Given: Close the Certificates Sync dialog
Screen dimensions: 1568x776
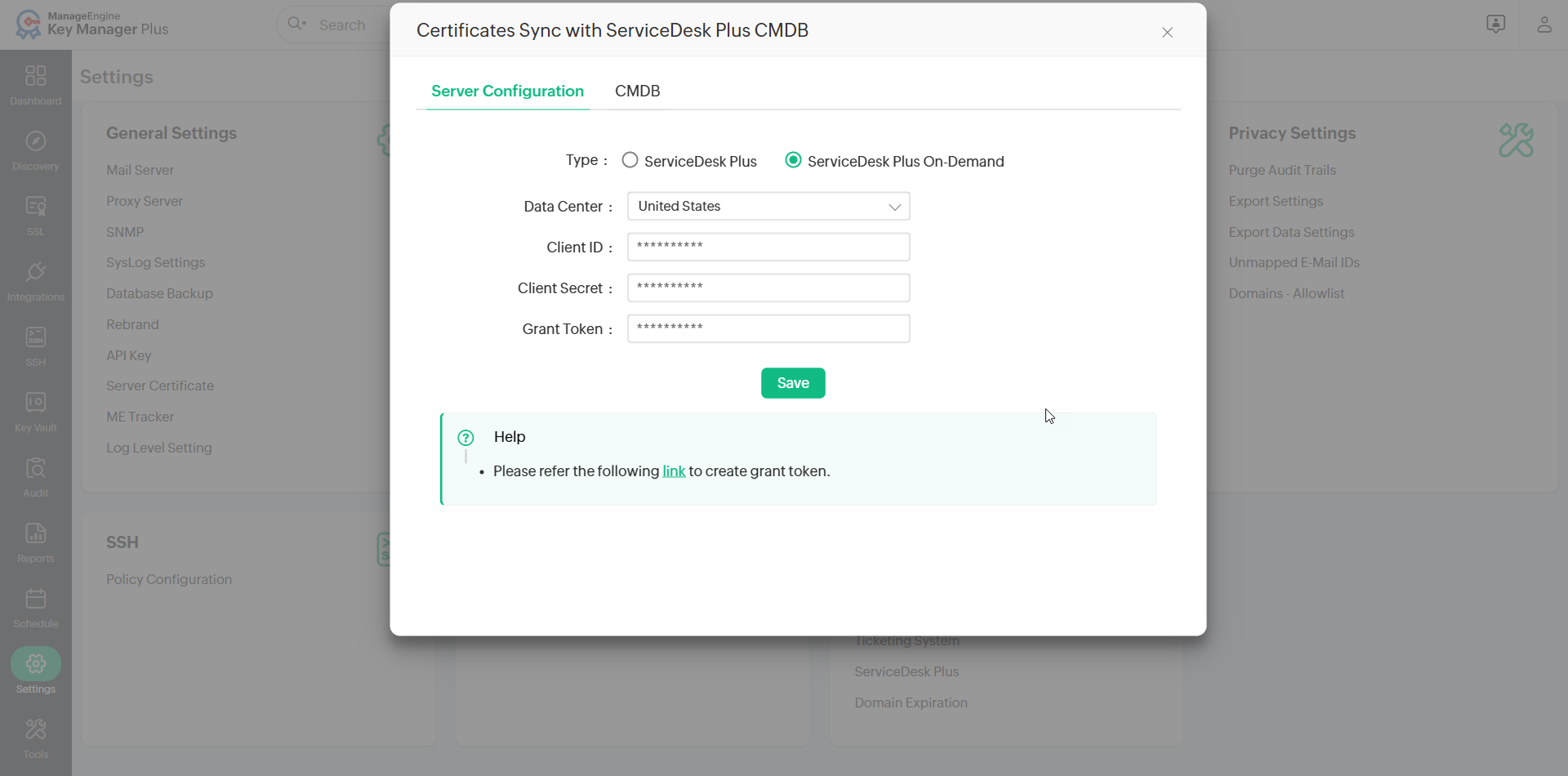Looking at the screenshot, I should click(1167, 33).
